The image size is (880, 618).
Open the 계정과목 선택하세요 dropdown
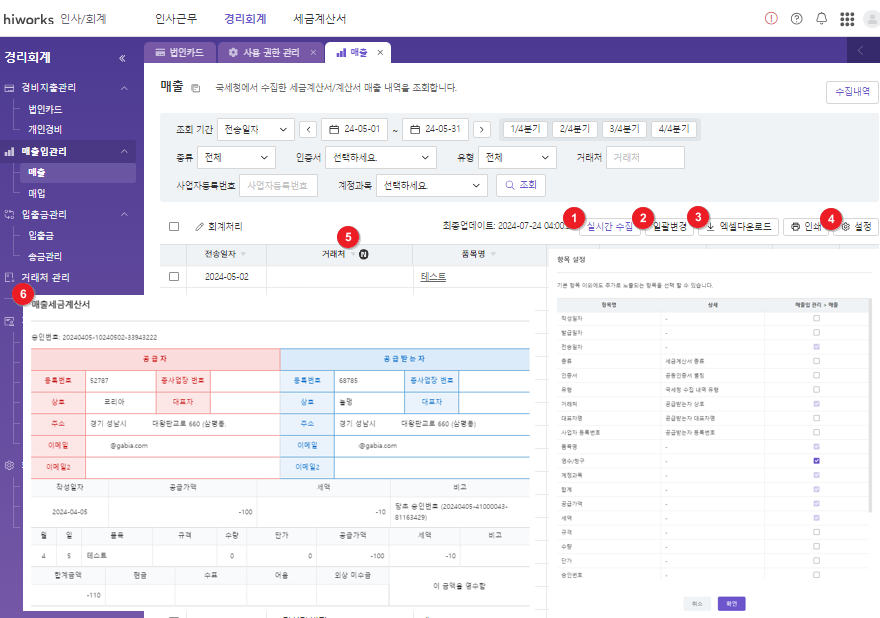432,185
